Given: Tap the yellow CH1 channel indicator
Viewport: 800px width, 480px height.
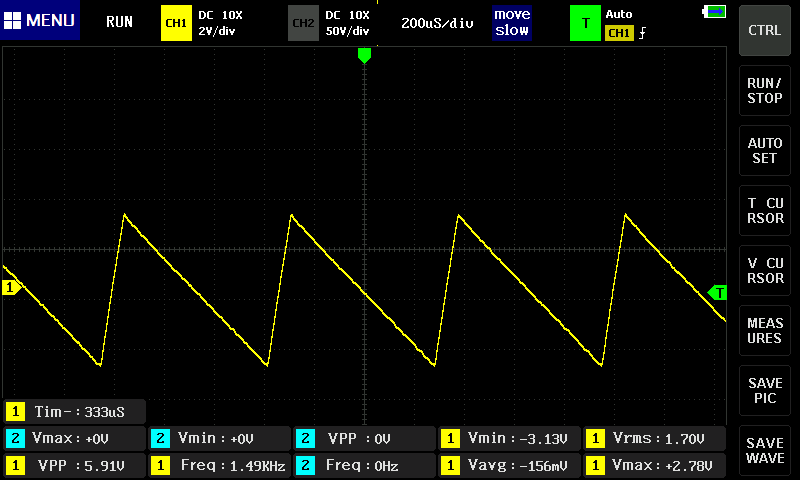Looking at the screenshot, I should click(x=176, y=22).
